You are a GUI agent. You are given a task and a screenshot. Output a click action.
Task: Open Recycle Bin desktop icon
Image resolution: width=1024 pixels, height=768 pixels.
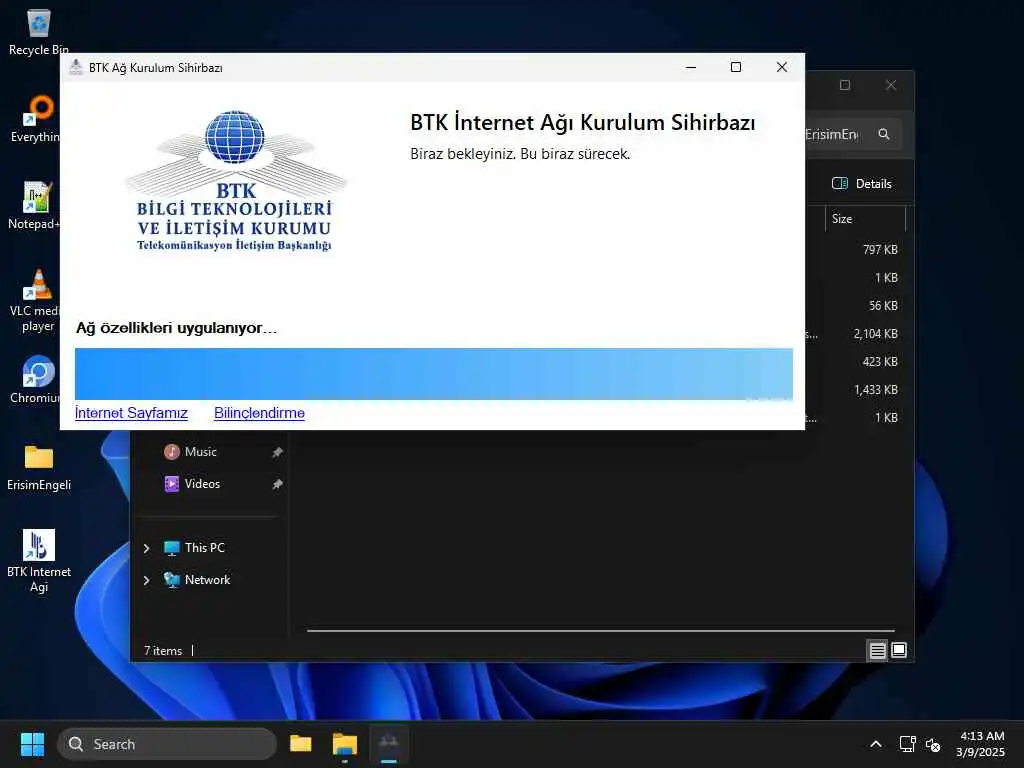[x=39, y=32]
